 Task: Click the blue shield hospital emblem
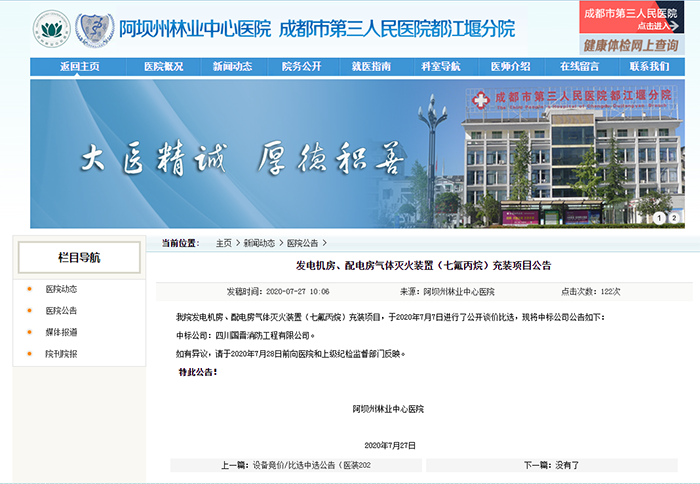94,29
